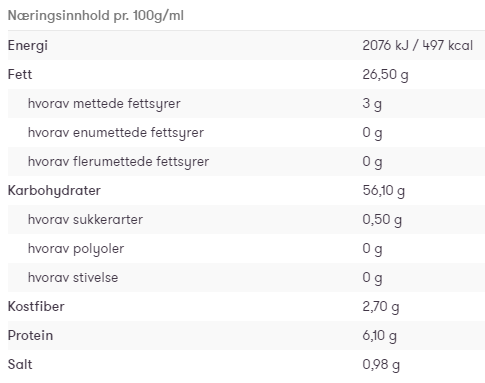Viewport: 485px width, 383px height.
Task: Click the 3 g saturated fat value
Action: pyautogui.click(x=372, y=104)
